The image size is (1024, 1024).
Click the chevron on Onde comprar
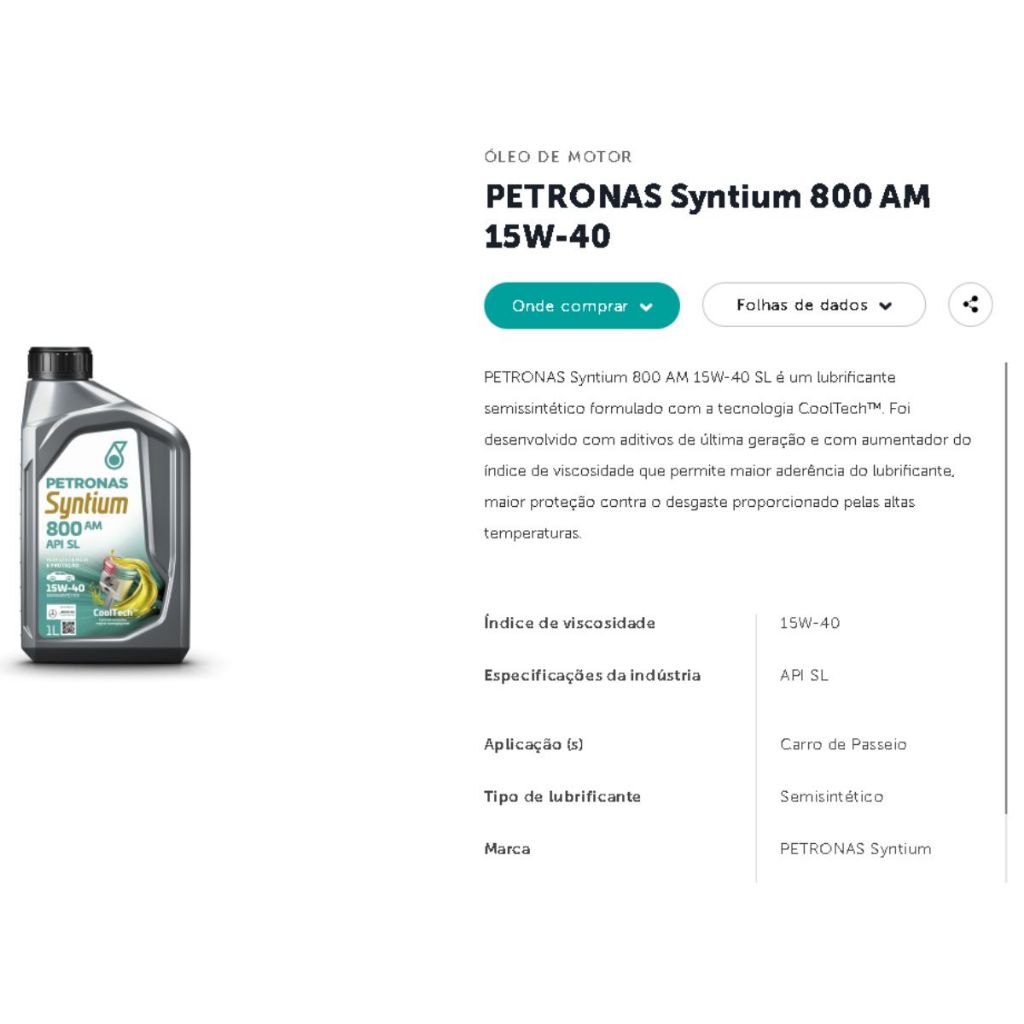(646, 307)
